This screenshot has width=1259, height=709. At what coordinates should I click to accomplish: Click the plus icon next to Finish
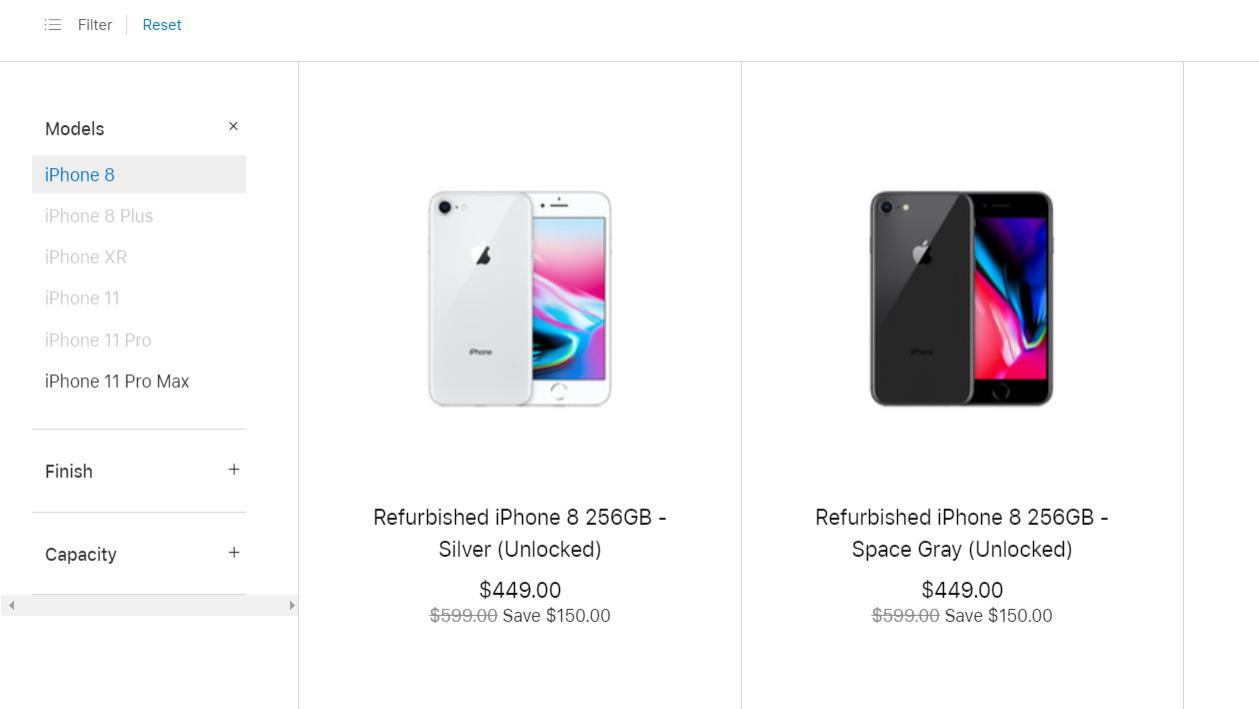(233, 469)
